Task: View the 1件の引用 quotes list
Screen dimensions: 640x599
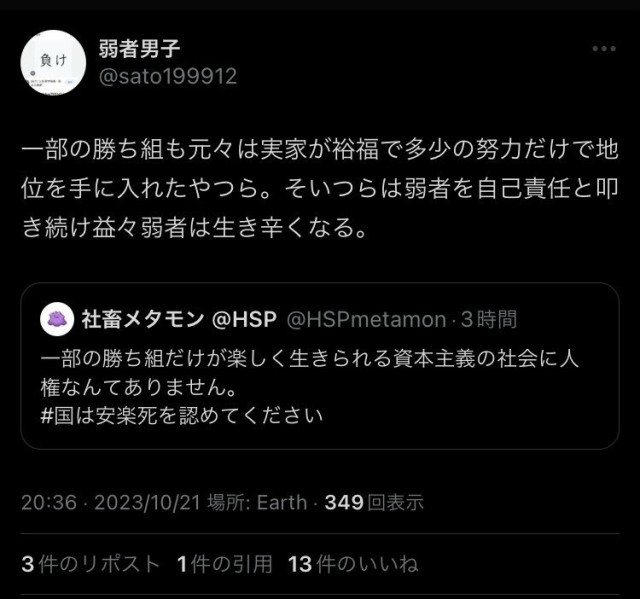Action: [x=224, y=564]
